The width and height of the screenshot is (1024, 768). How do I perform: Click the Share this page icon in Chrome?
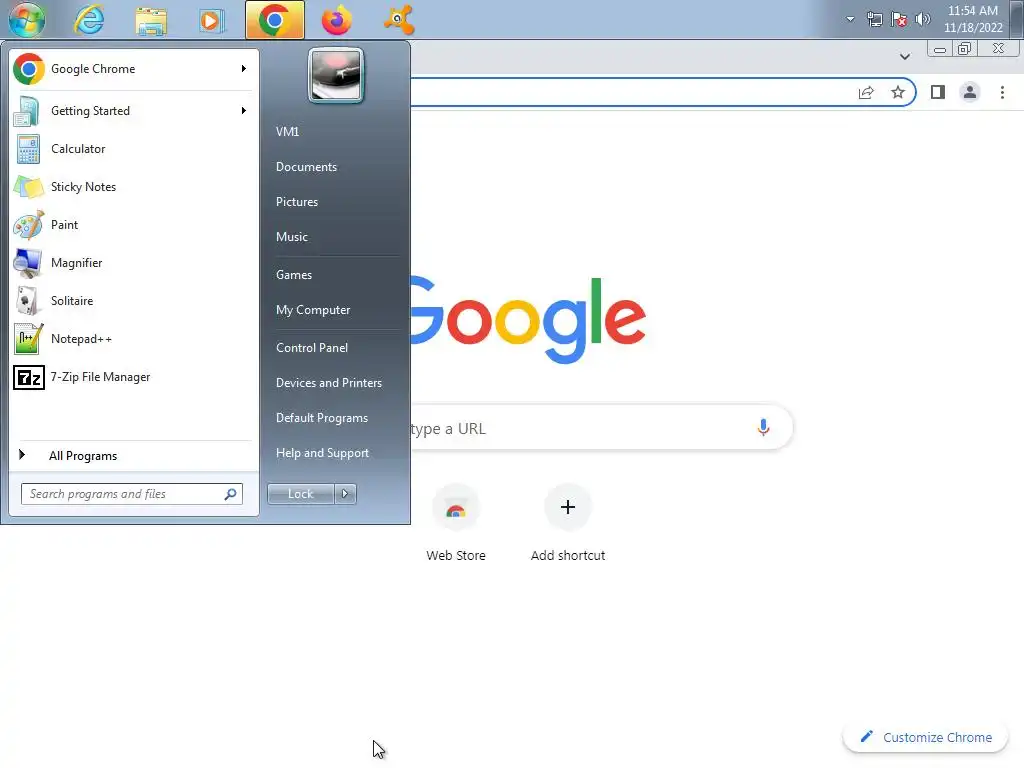click(x=866, y=93)
